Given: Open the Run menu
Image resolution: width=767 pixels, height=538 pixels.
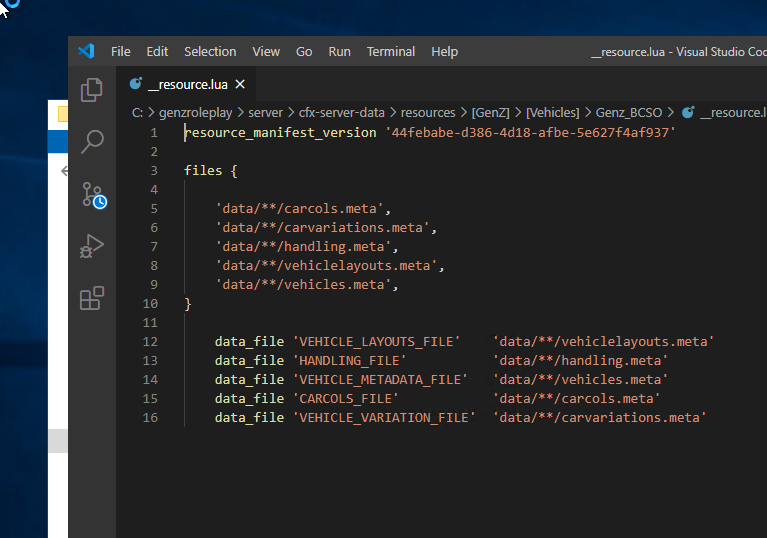Looking at the screenshot, I should click(x=340, y=51).
